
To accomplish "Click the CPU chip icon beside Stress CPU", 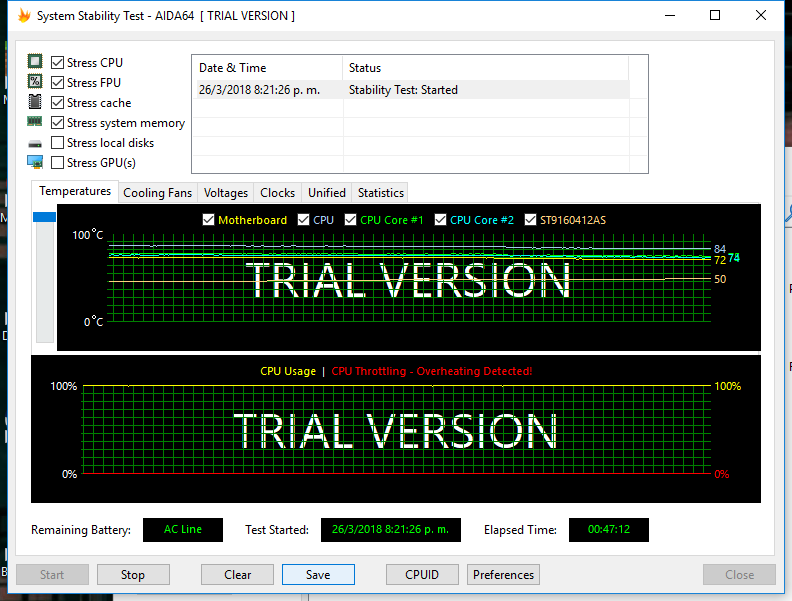I will pos(35,62).
